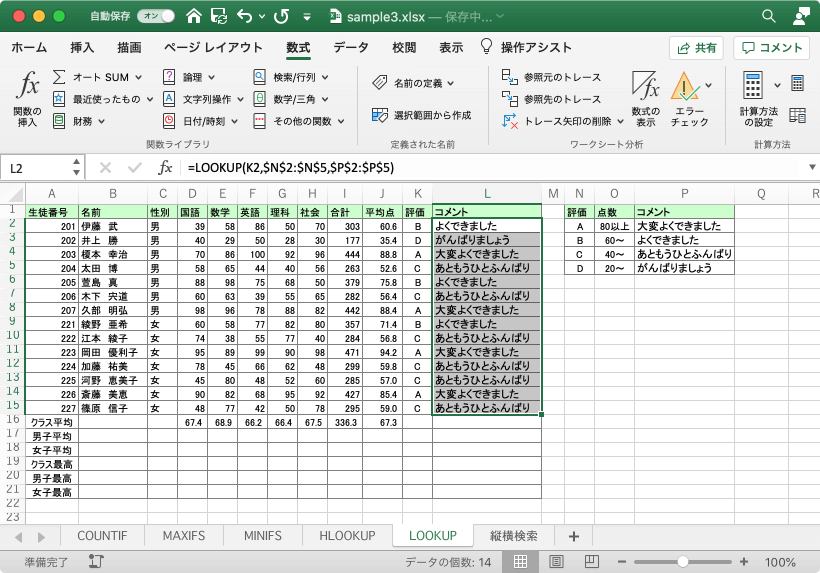Click the zoom slider handle
This screenshot has width=820, height=573.
pyautogui.click(x=682, y=562)
